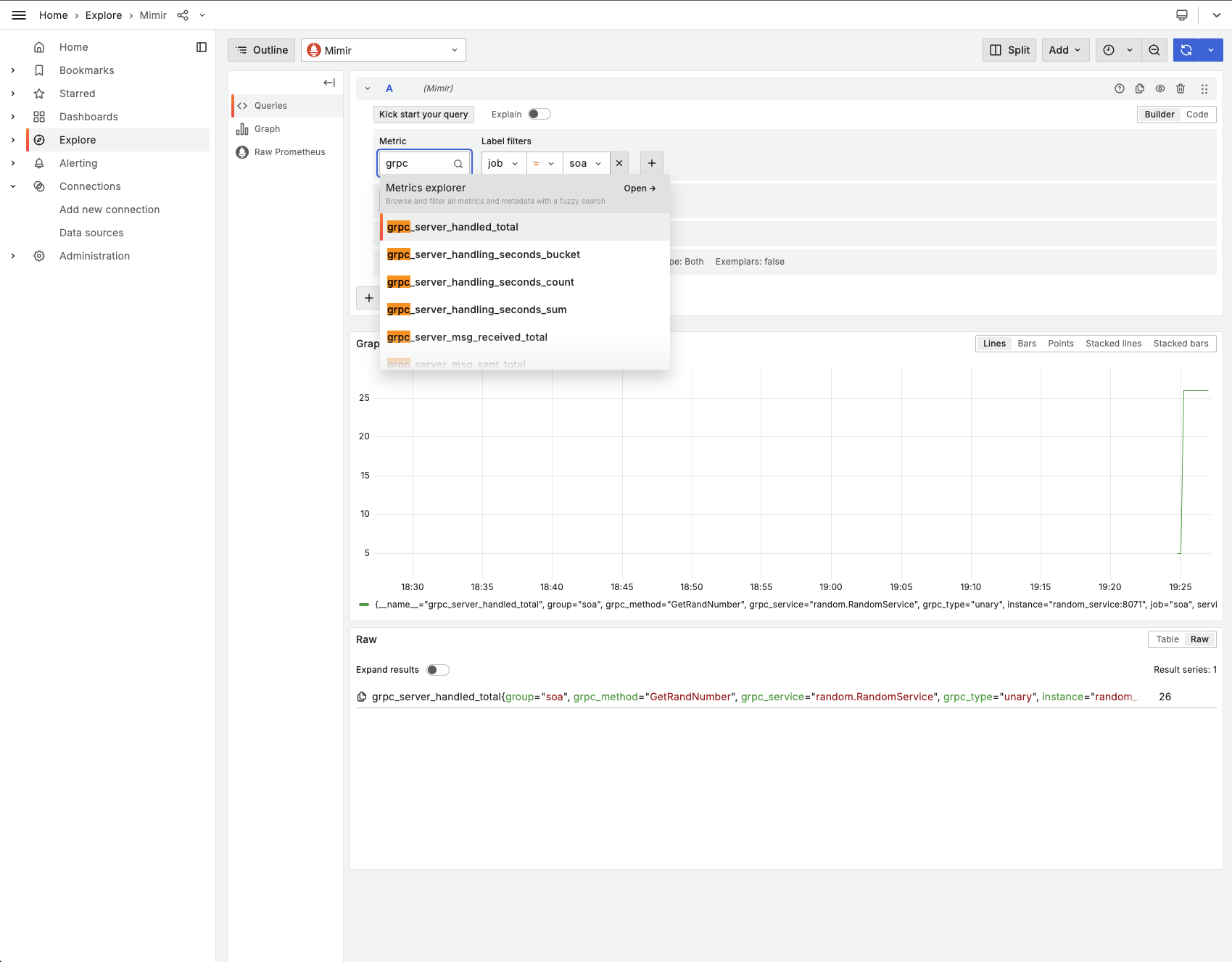Copy the raw result series to clipboard
The width and height of the screenshot is (1232, 962).
pos(362,697)
